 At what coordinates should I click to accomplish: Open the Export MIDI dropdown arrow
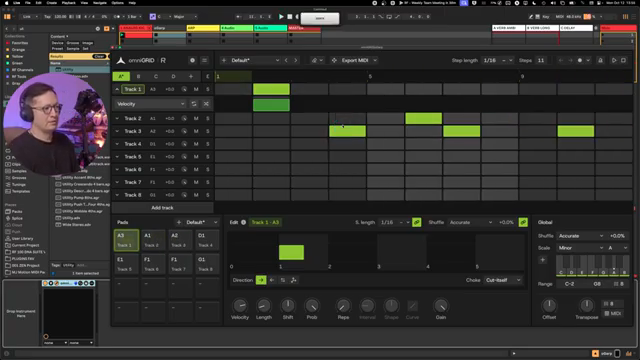pos(375,60)
